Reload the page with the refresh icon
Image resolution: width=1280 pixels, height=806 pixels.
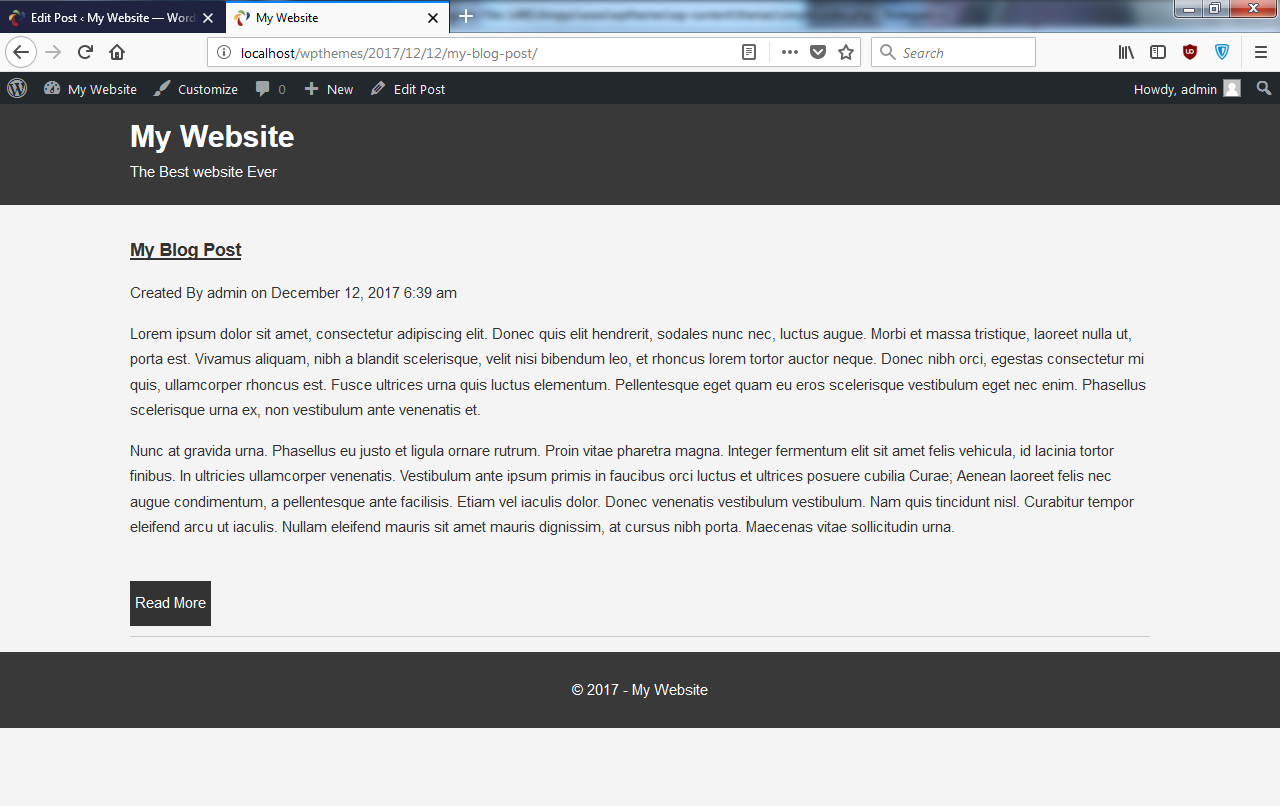point(86,52)
